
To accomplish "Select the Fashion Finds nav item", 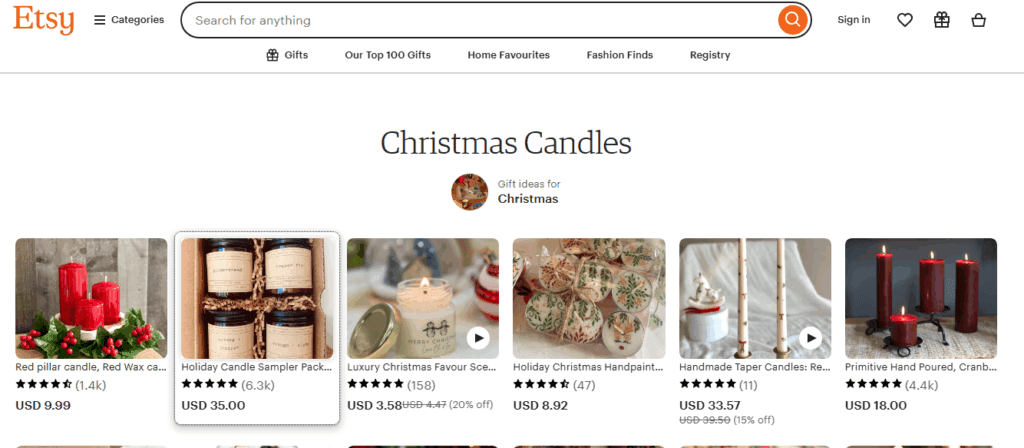I will (x=620, y=55).
